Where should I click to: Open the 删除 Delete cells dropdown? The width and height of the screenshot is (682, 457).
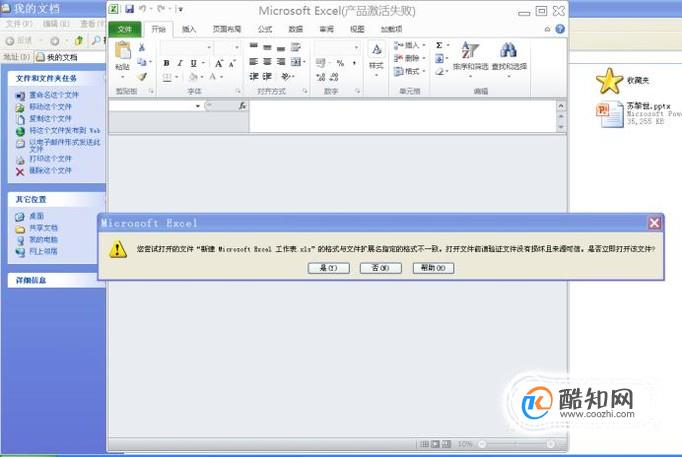[409, 58]
